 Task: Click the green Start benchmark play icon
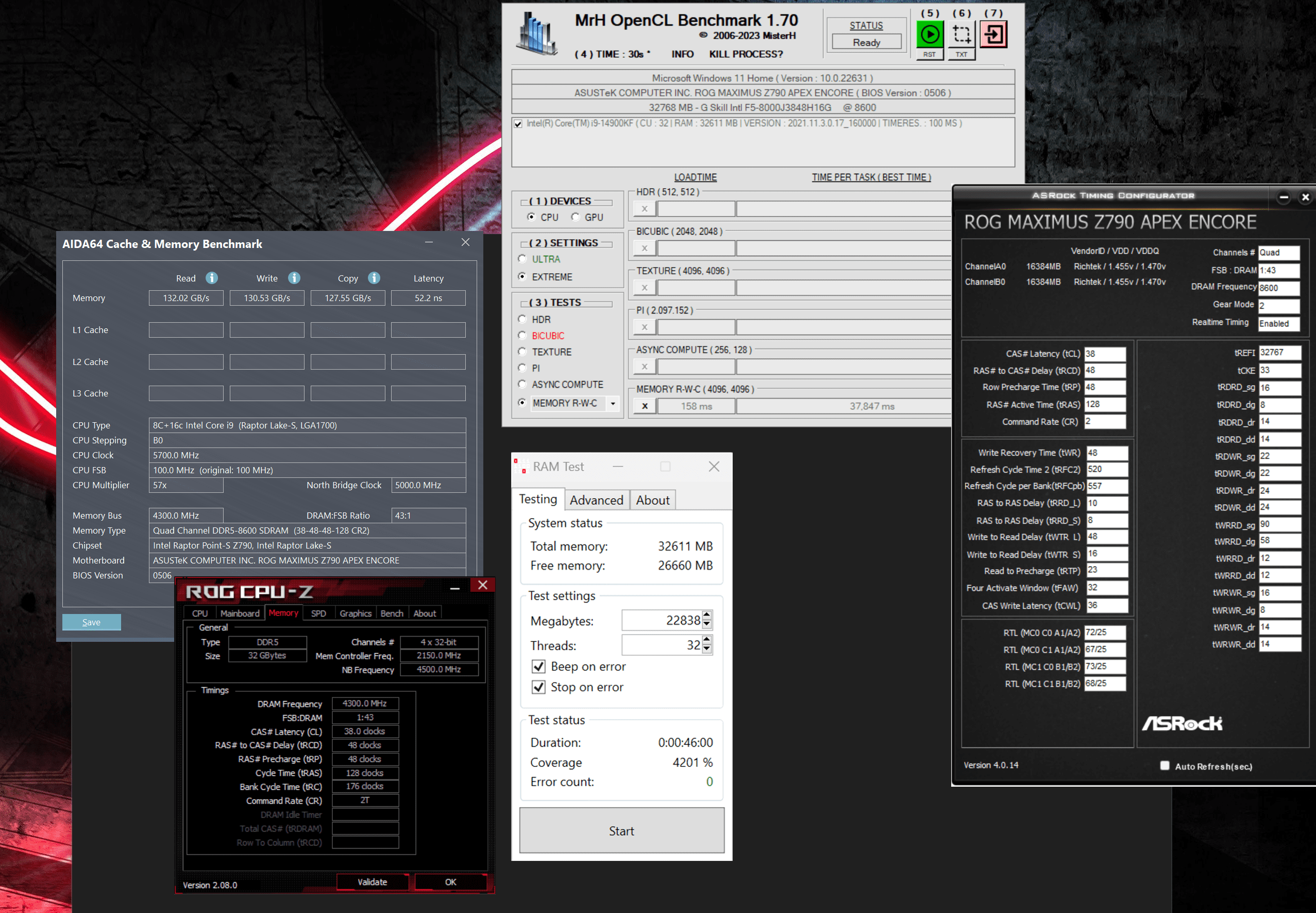(x=930, y=35)
